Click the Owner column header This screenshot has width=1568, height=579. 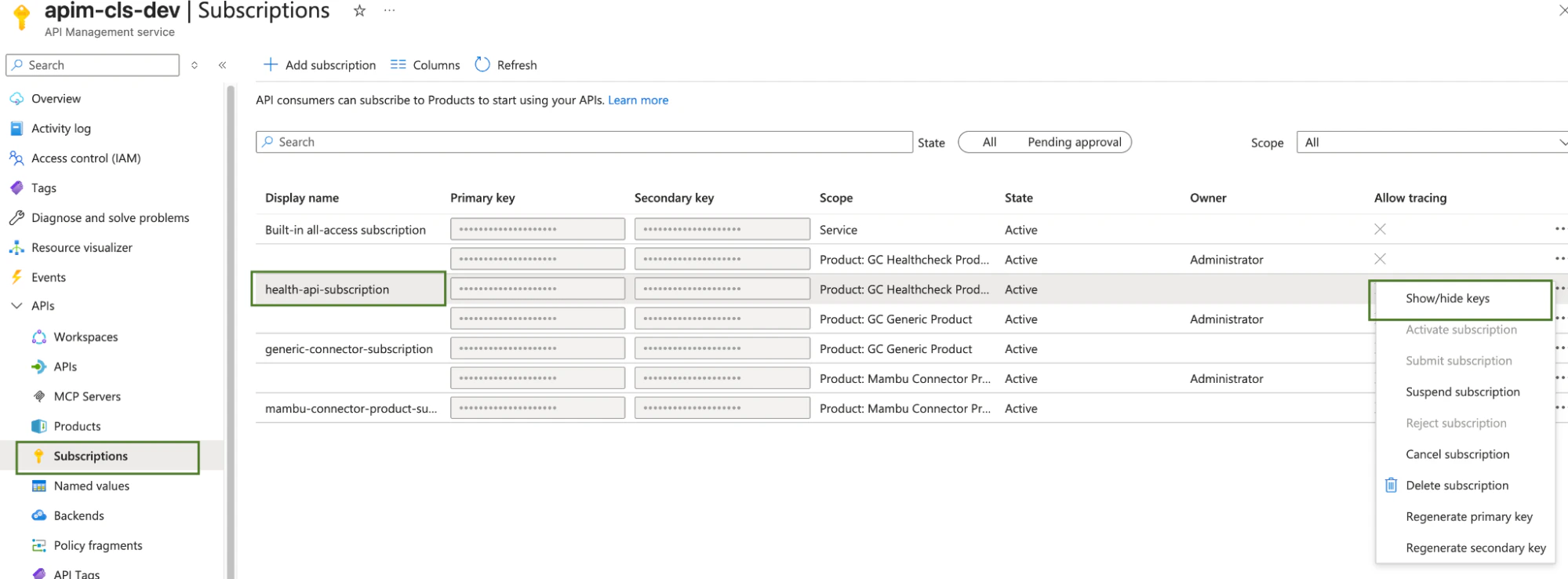coord(1208,198)
